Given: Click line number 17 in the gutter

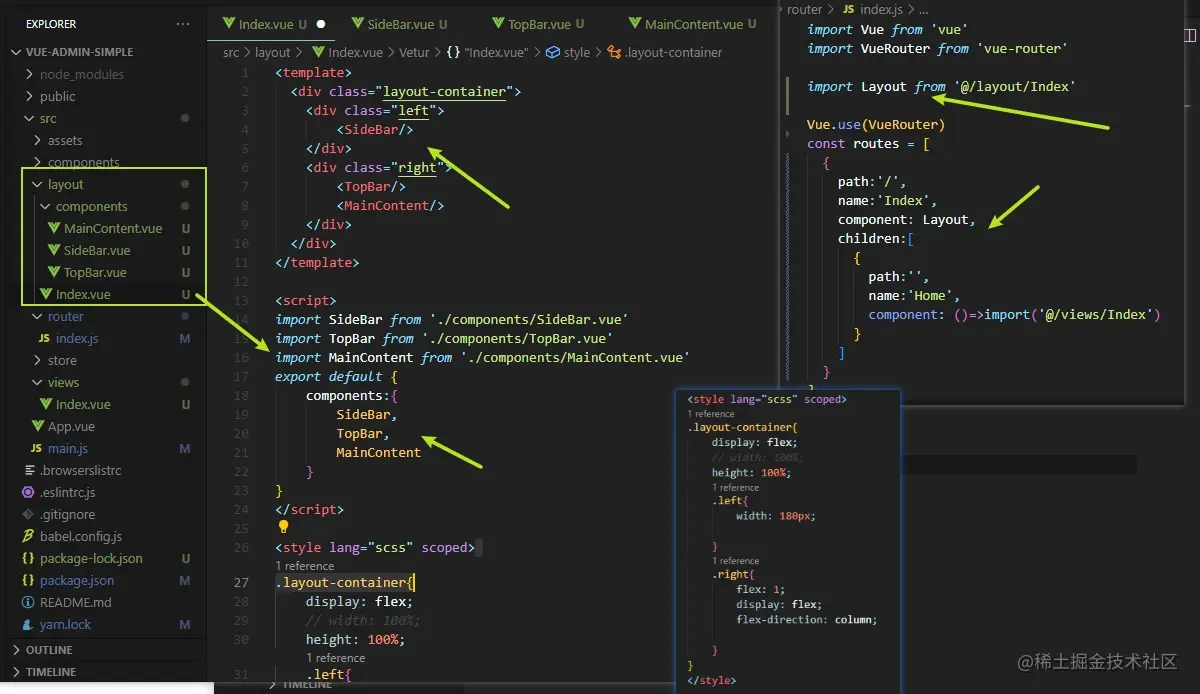Looking at the screenshot, I should coord(241,376).
